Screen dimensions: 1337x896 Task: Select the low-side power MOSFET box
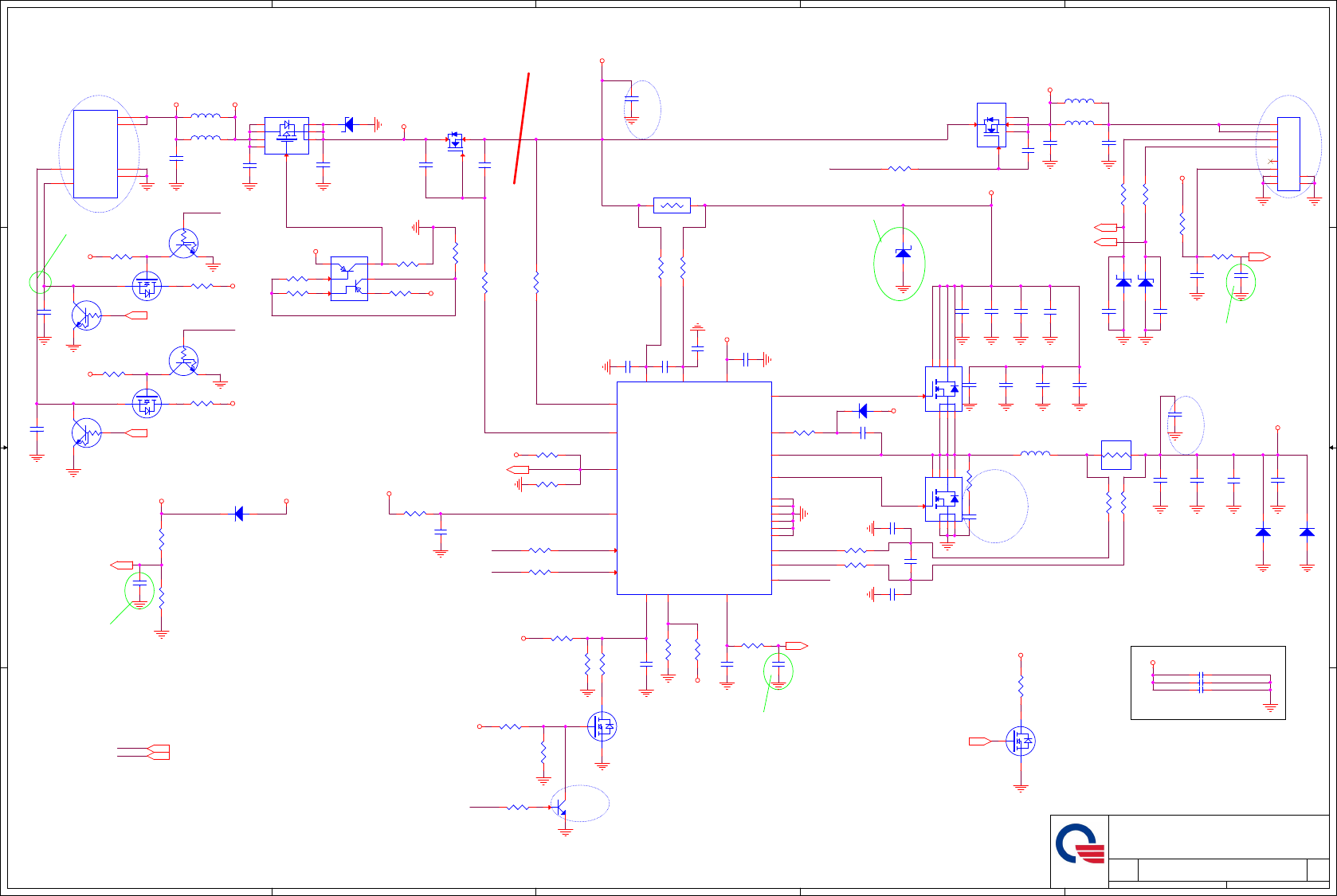click(x=943, y=499)
